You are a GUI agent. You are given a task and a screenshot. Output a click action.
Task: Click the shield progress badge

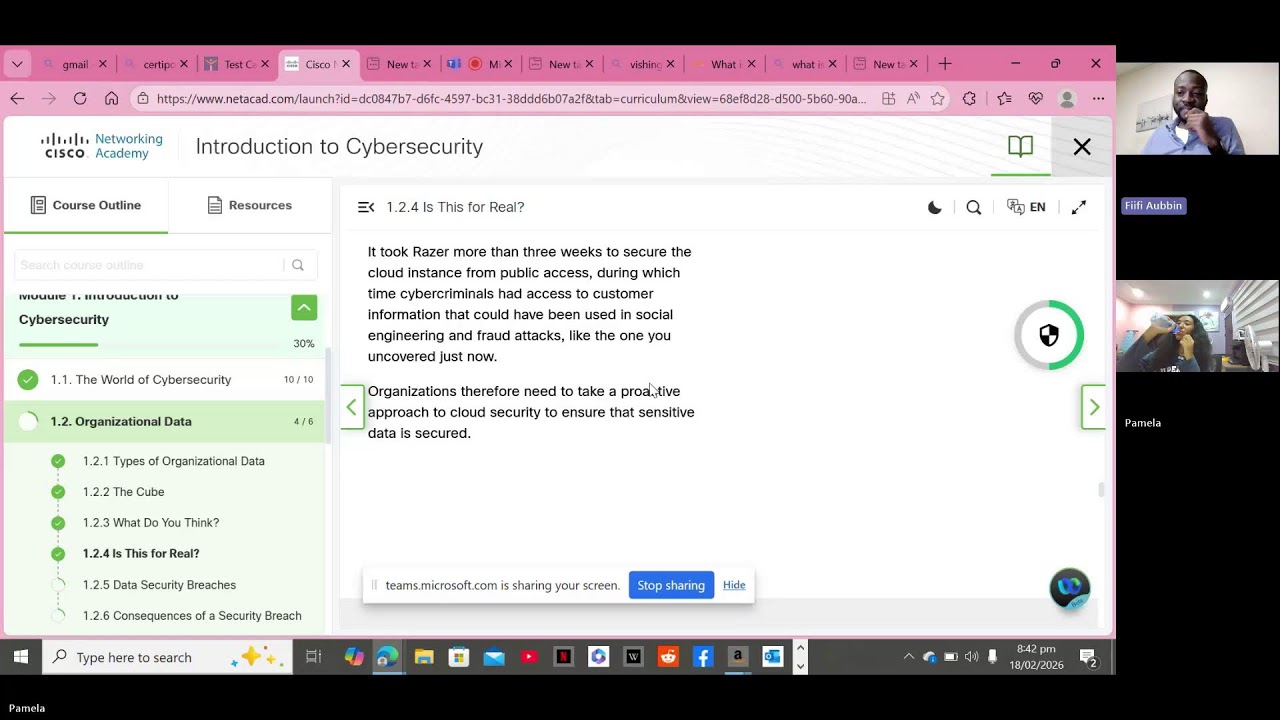pos(1048,335)
